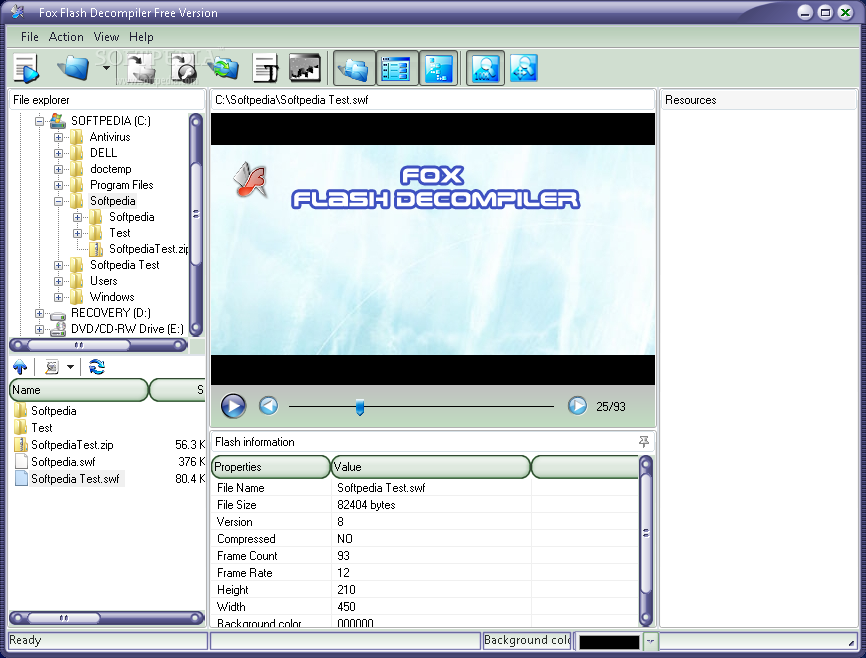Click the greyed-out export to Flash document icon
The width and height of the screenshot is (866, 658).
(184, 68)
